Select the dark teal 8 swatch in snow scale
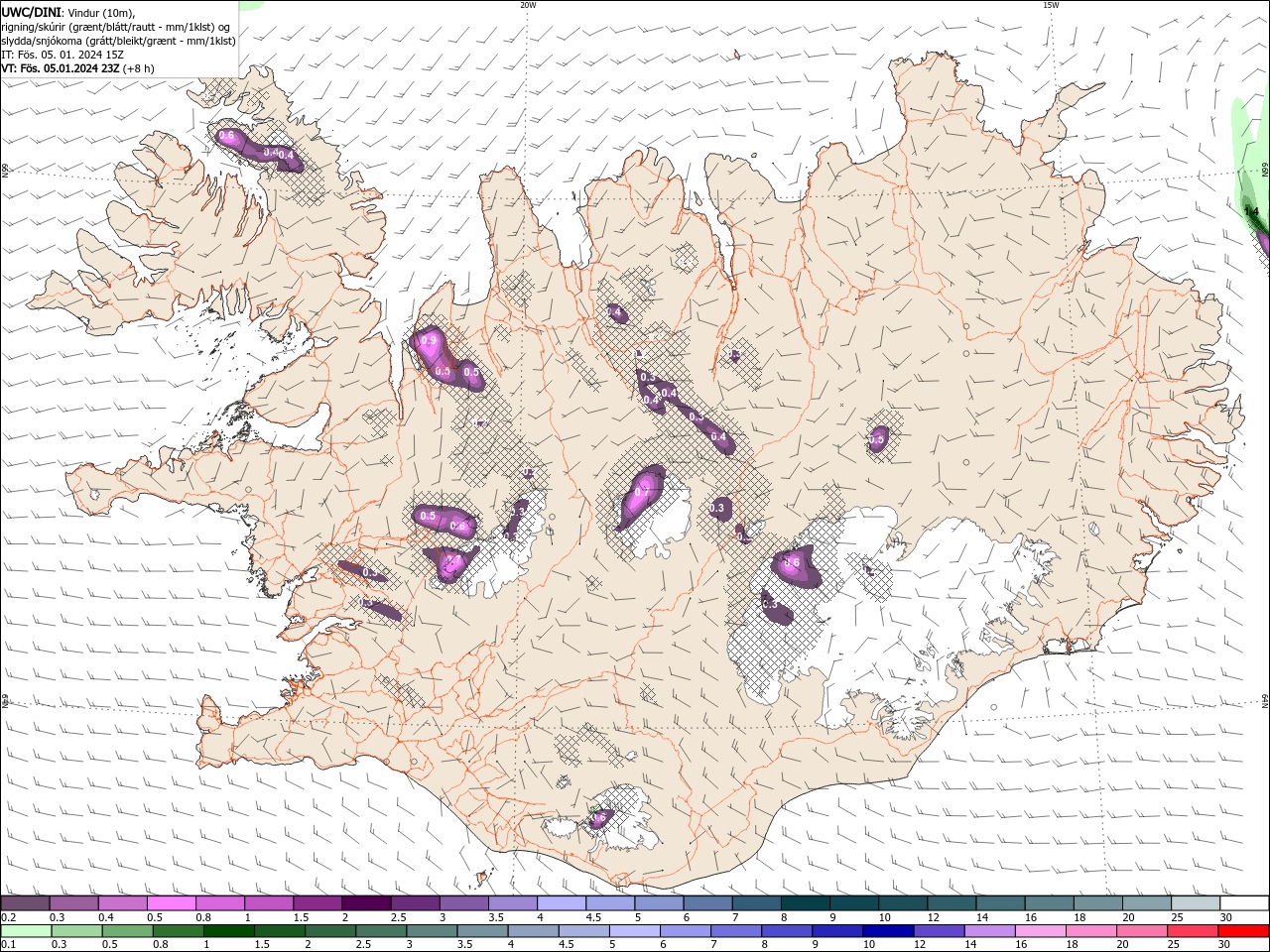This screenshot has width=1270, height=952. coord(806,903)
